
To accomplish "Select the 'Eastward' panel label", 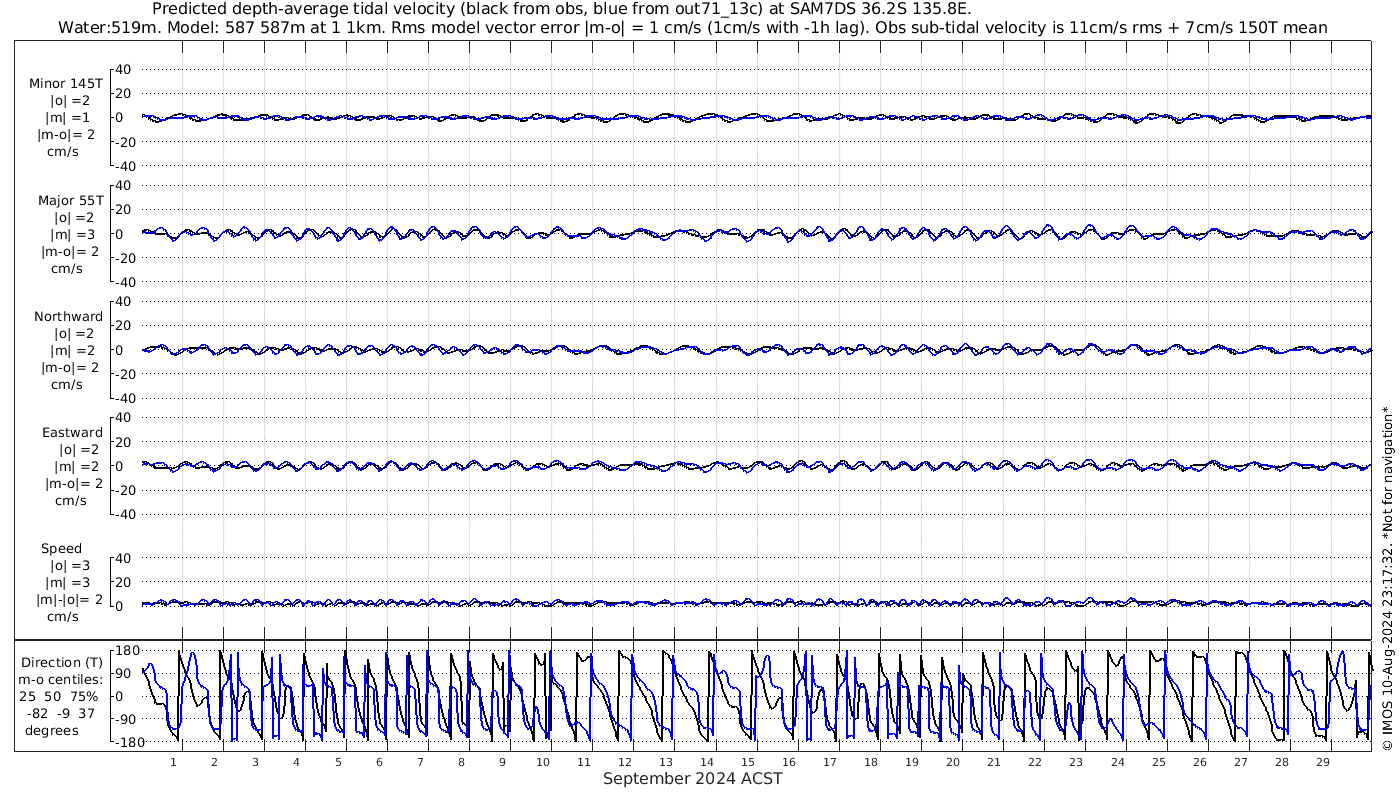I will (x=72, y=433).
